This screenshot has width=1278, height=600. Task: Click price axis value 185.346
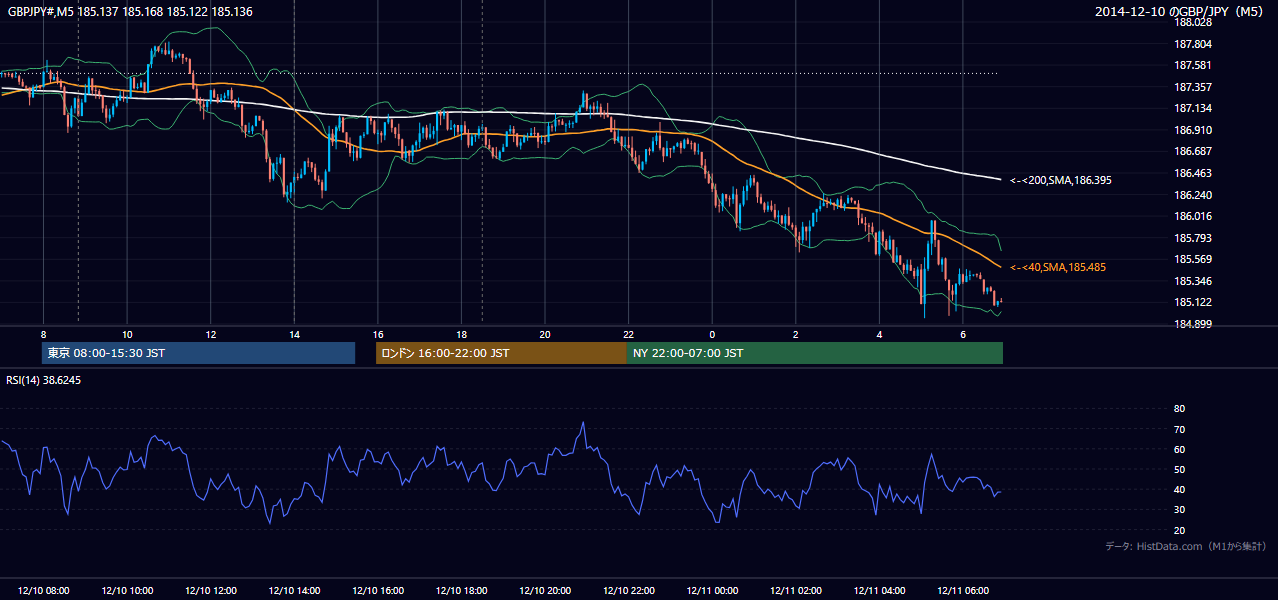(1193, 281)
